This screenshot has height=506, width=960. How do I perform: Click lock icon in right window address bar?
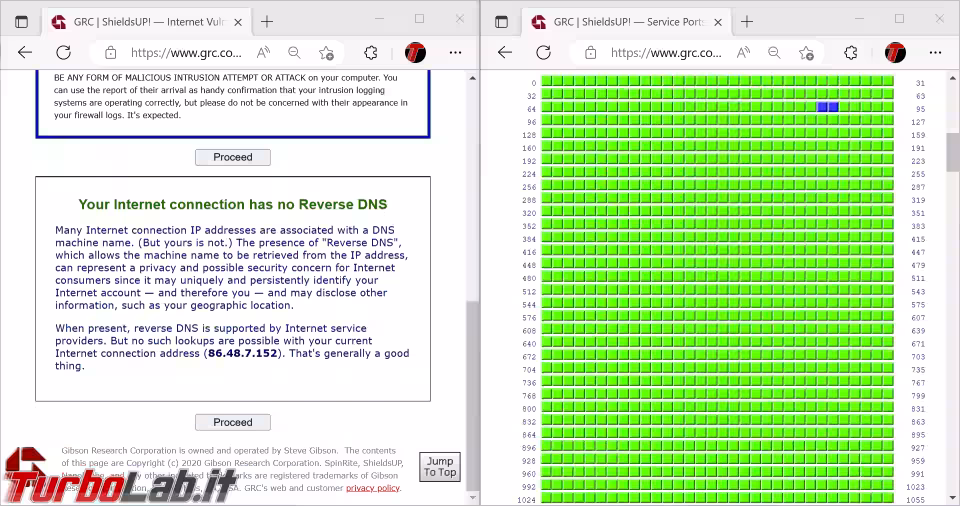coord(590,53)
